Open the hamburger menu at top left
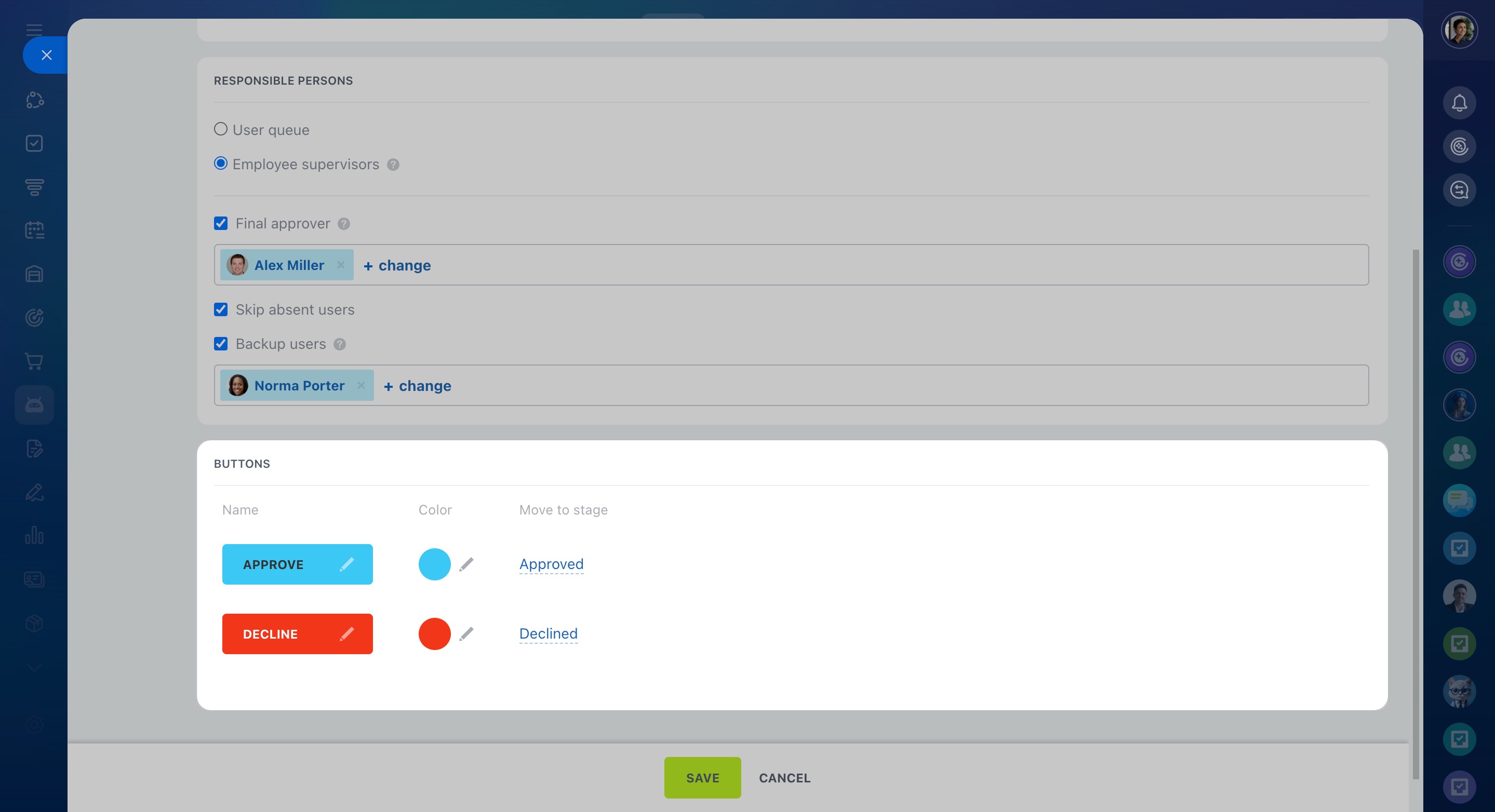The image size is (1495, 812). point(34,30)
